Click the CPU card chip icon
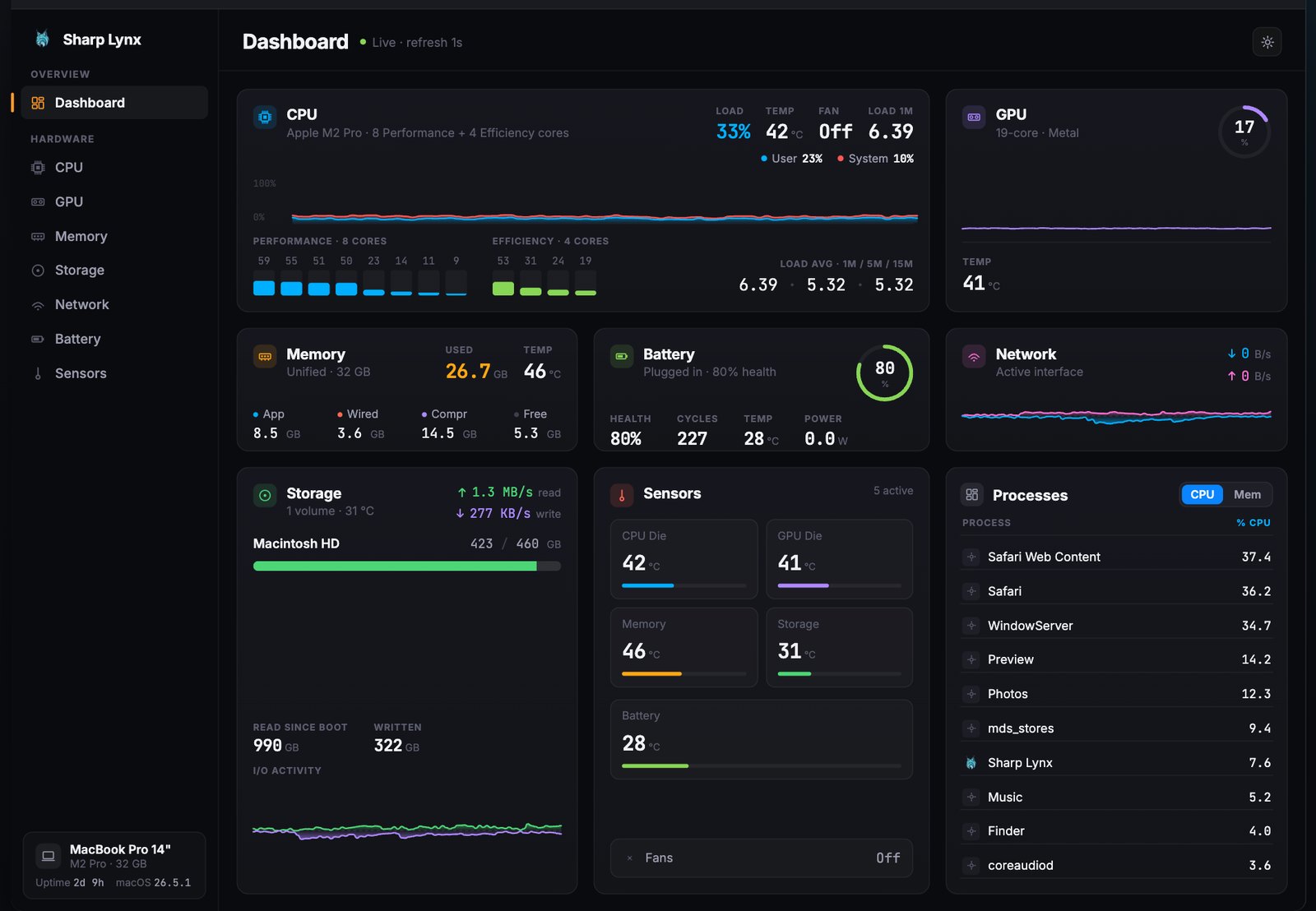Viewport: 1316px width, 911px height. 265,118
